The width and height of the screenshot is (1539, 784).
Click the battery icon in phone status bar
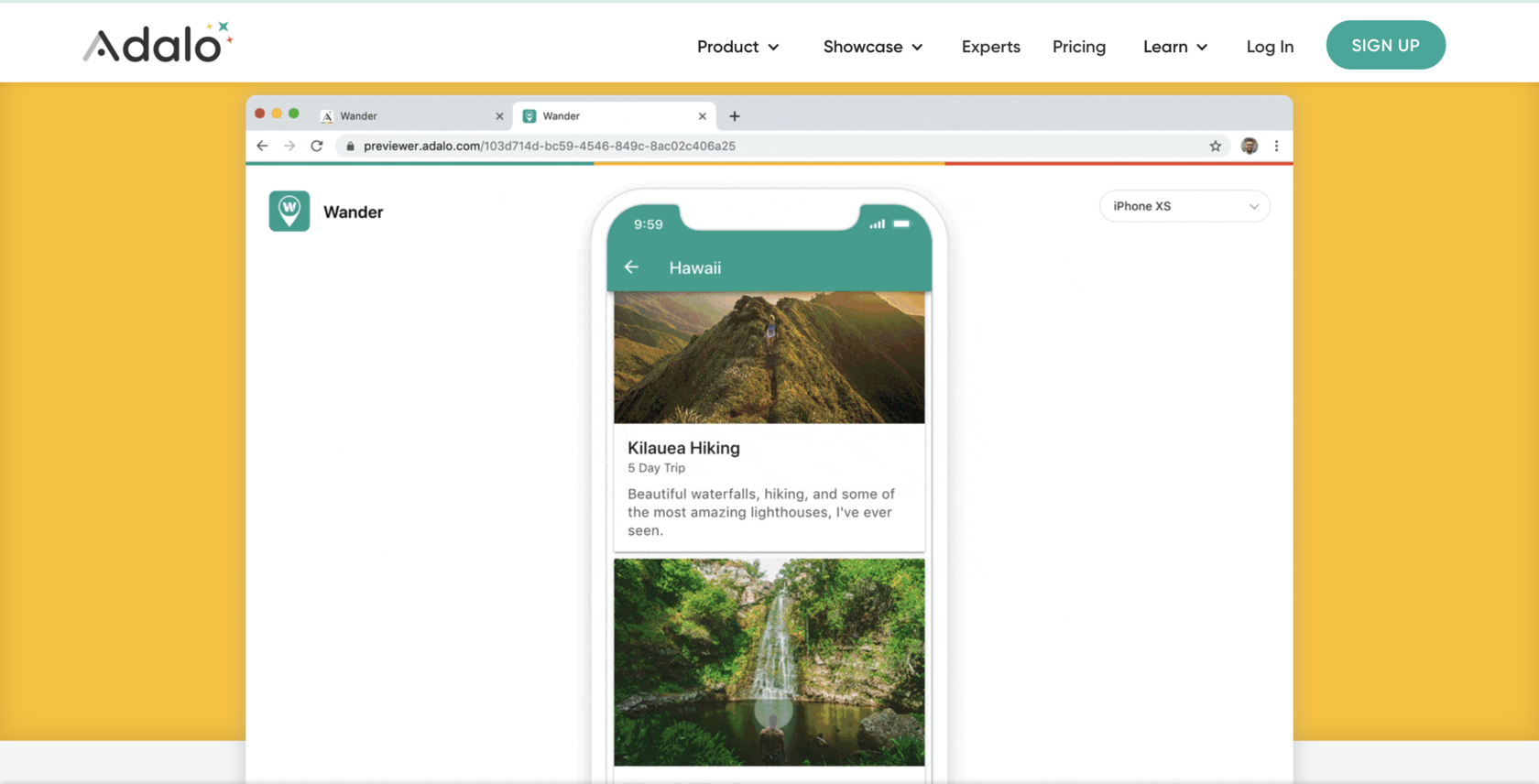coord(901,223)
